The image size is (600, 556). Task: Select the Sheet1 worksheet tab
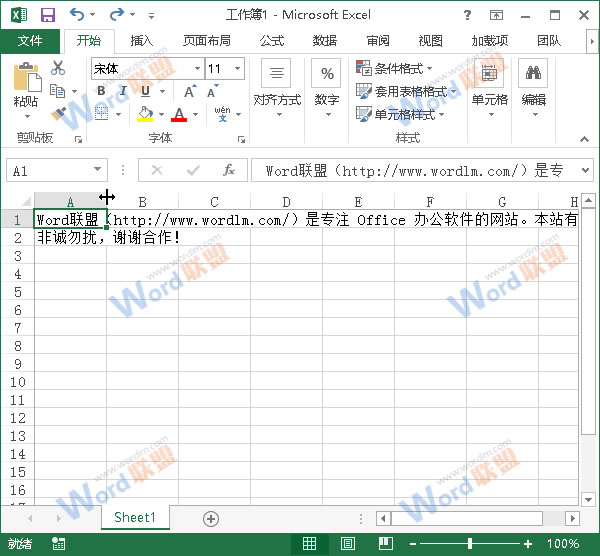(x=135, y=517)
